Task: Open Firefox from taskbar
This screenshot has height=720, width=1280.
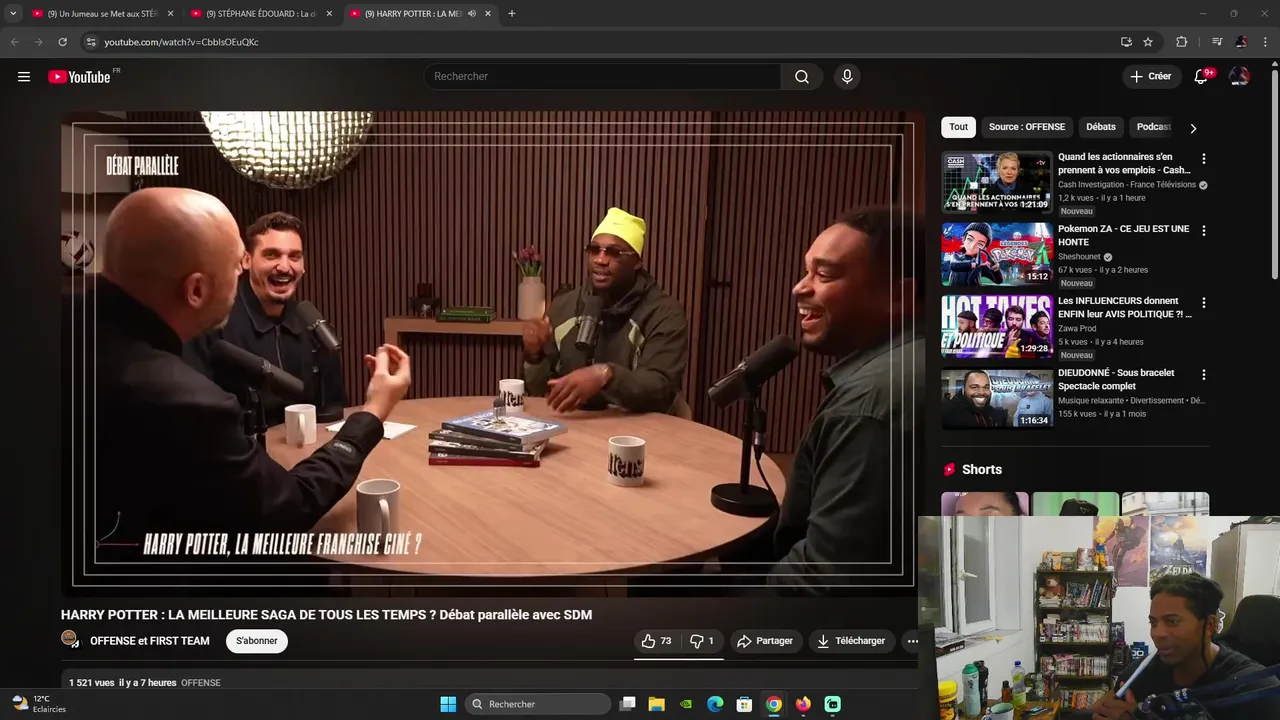Action: click(x=803, y=704)
